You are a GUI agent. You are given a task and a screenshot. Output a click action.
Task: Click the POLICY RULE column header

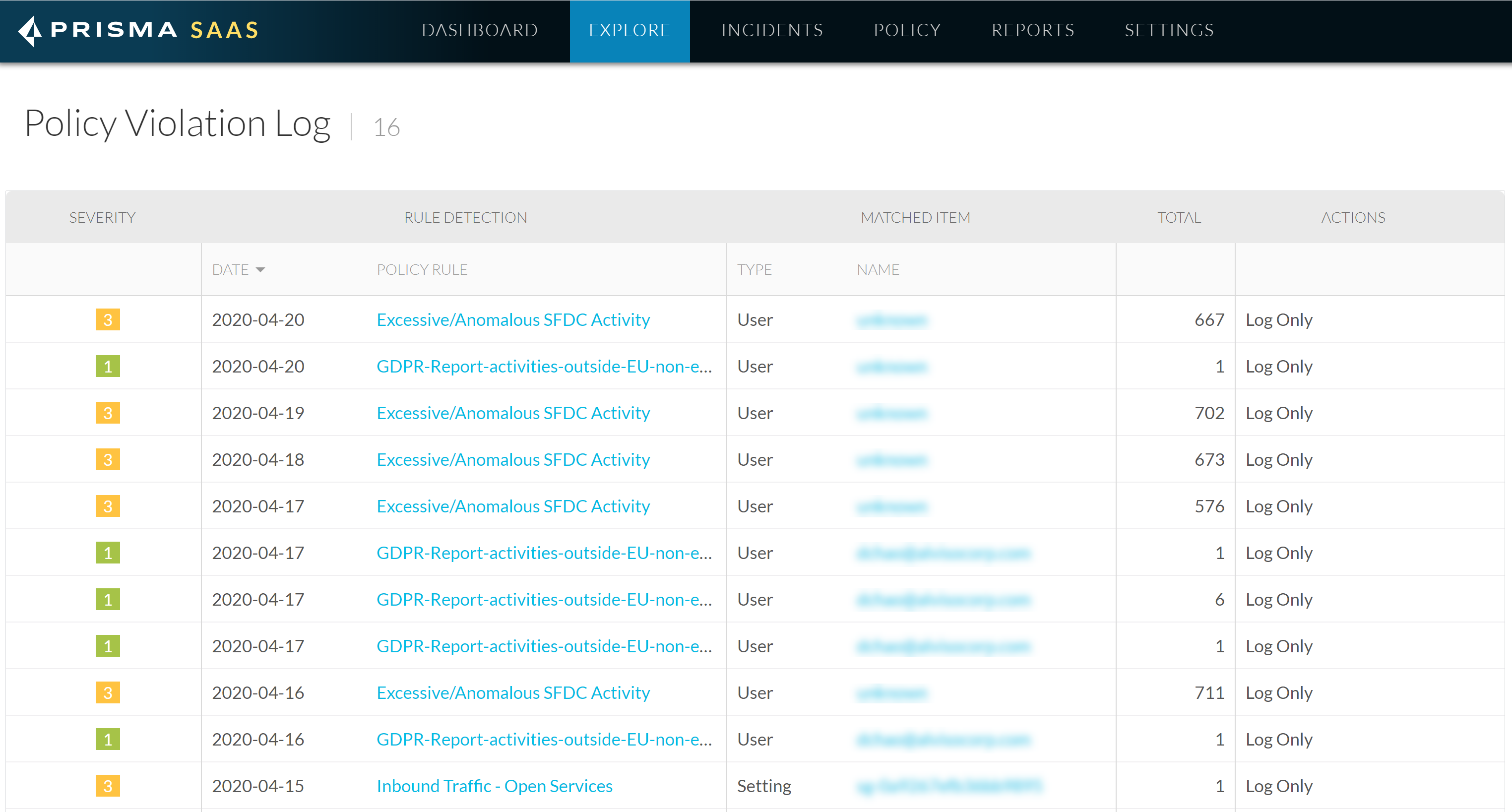(422, 270)
